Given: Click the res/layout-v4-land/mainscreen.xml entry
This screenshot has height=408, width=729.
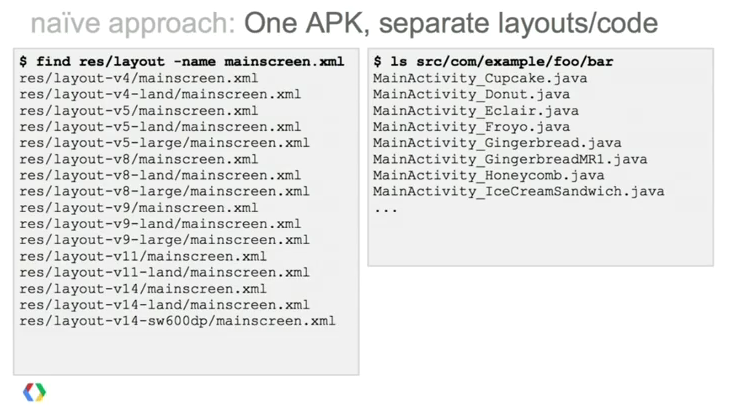Looking at the screenshot, I should click(160, 94).
